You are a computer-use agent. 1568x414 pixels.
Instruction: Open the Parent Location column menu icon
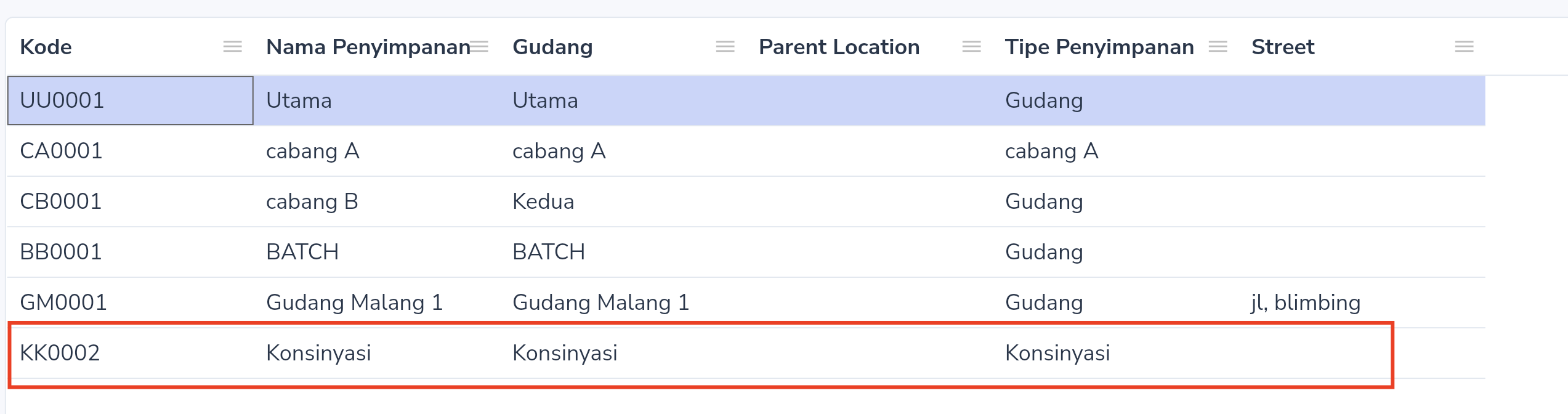971,47
